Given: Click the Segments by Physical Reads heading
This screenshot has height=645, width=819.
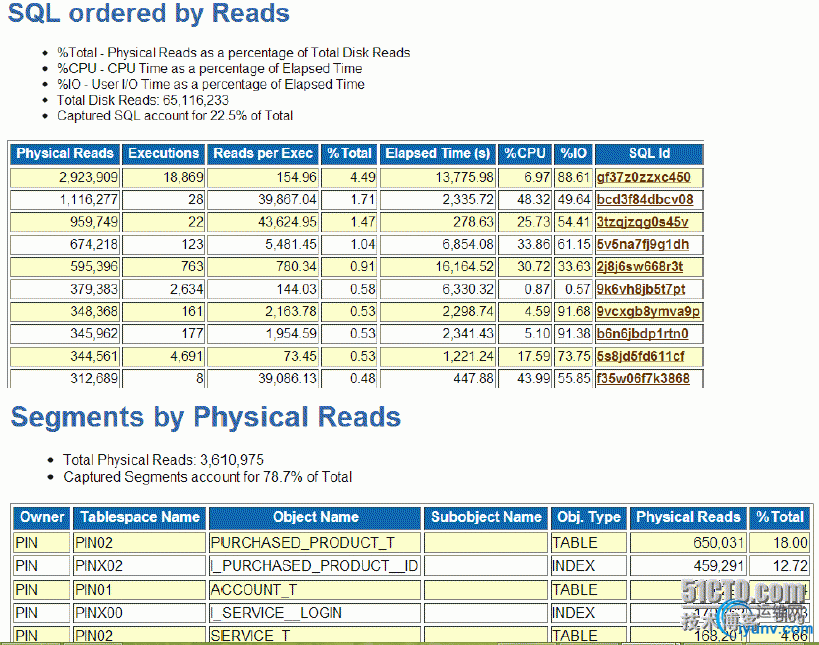Looking at the screenshot, I should 206,417.
